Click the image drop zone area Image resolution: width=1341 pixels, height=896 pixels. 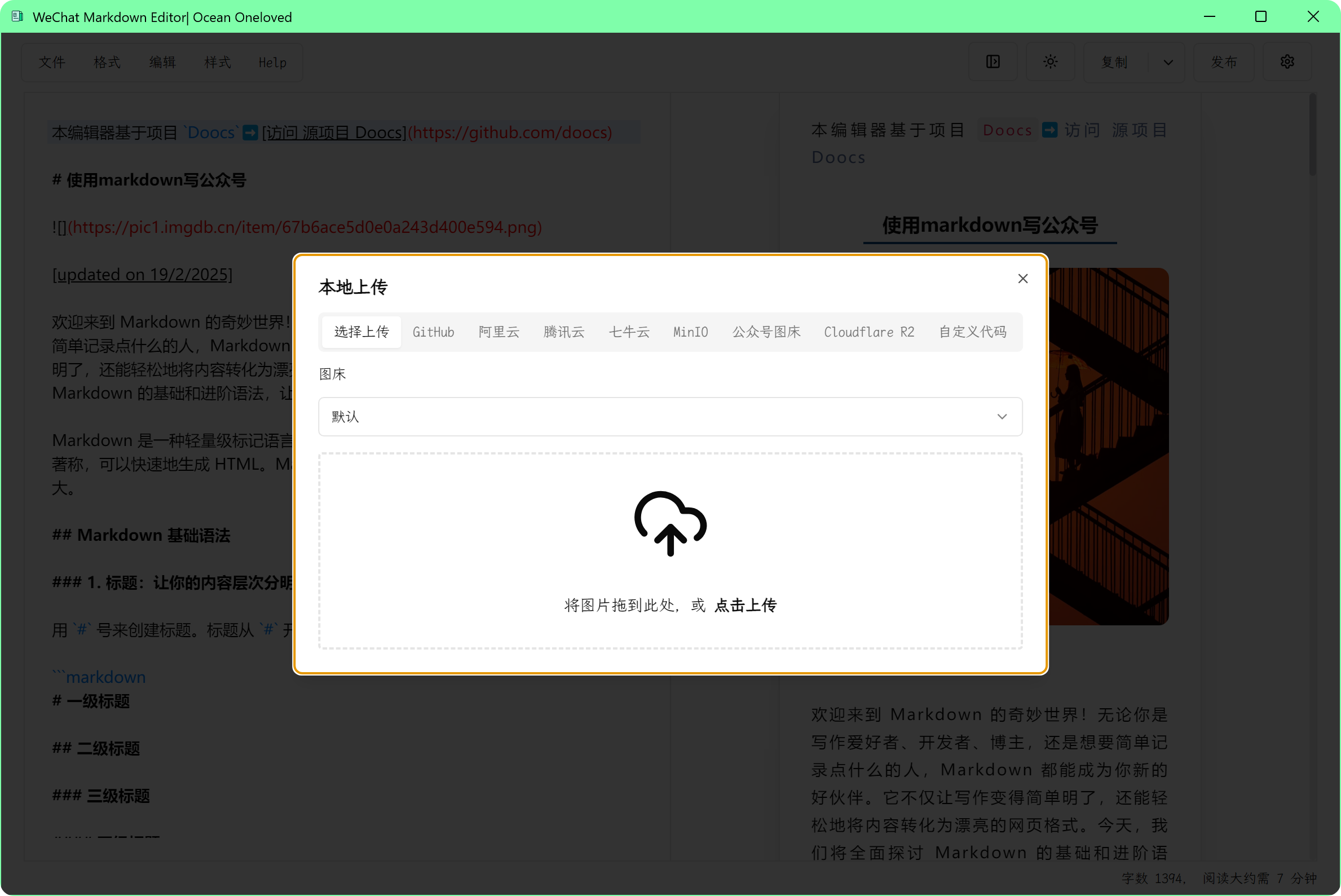tap(670, 551)
